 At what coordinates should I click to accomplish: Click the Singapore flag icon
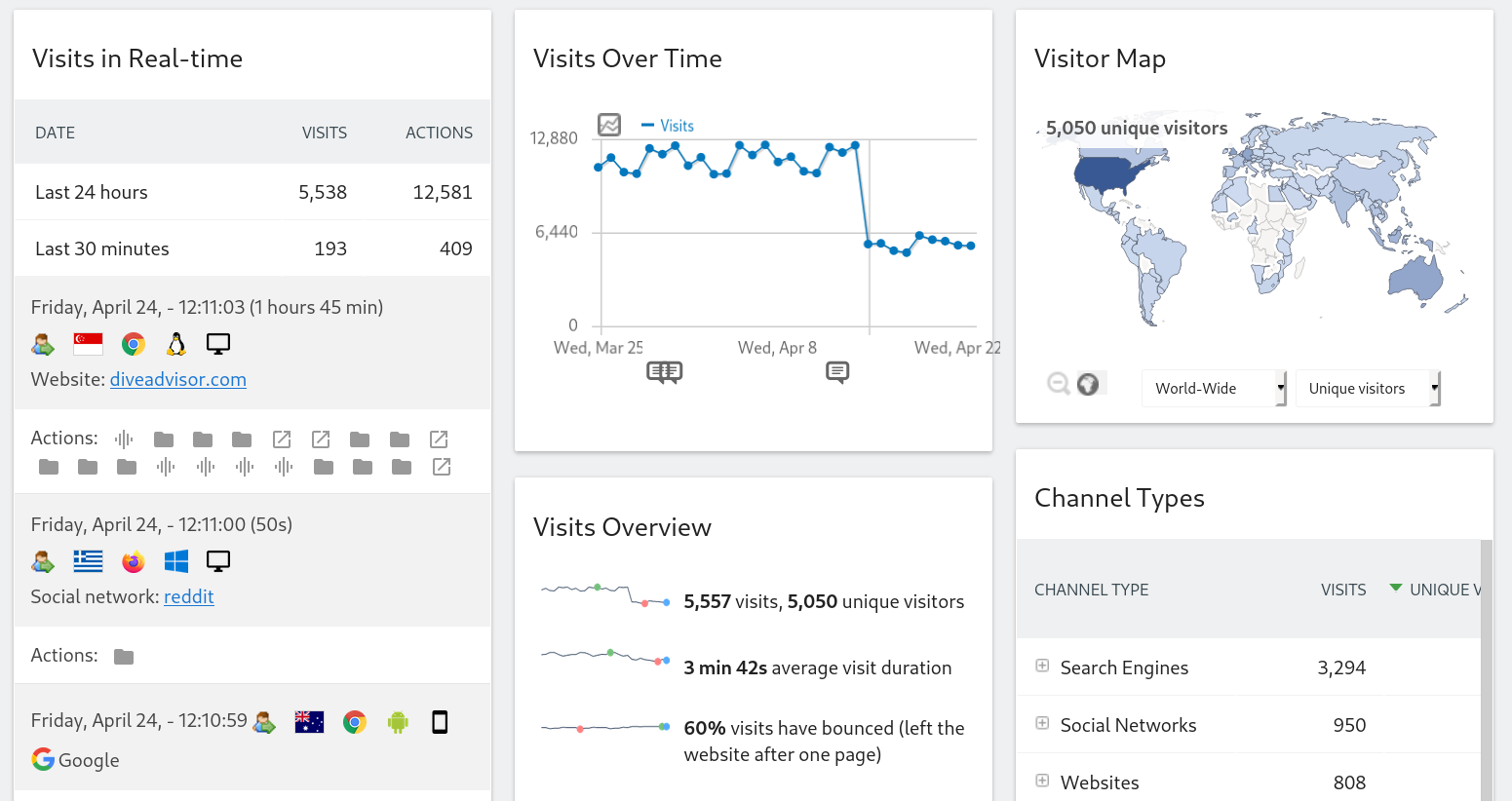[88, 344]
